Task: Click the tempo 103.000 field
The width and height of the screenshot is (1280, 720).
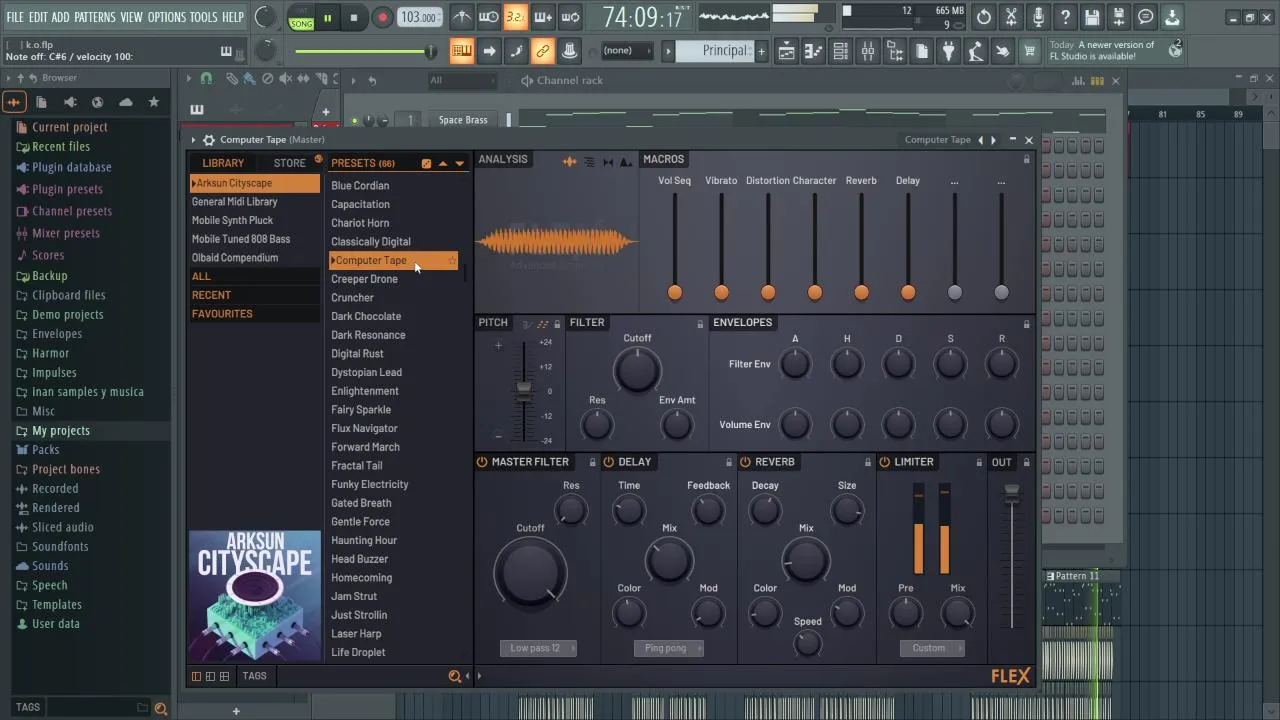Action: pyautogui.click(x=419, y=17)
